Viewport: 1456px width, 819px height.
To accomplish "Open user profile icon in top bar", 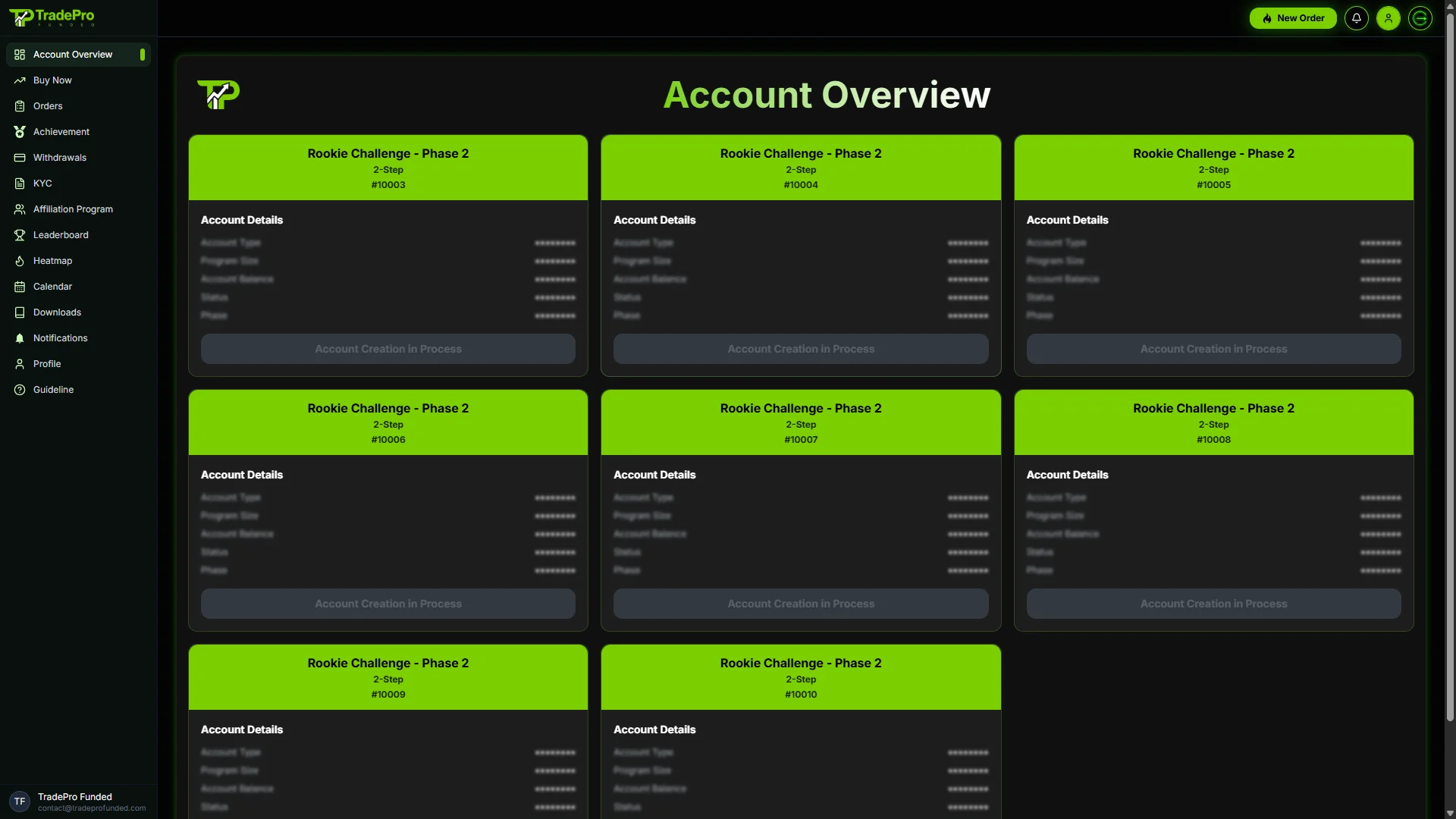I will [x=1389, y=18].
